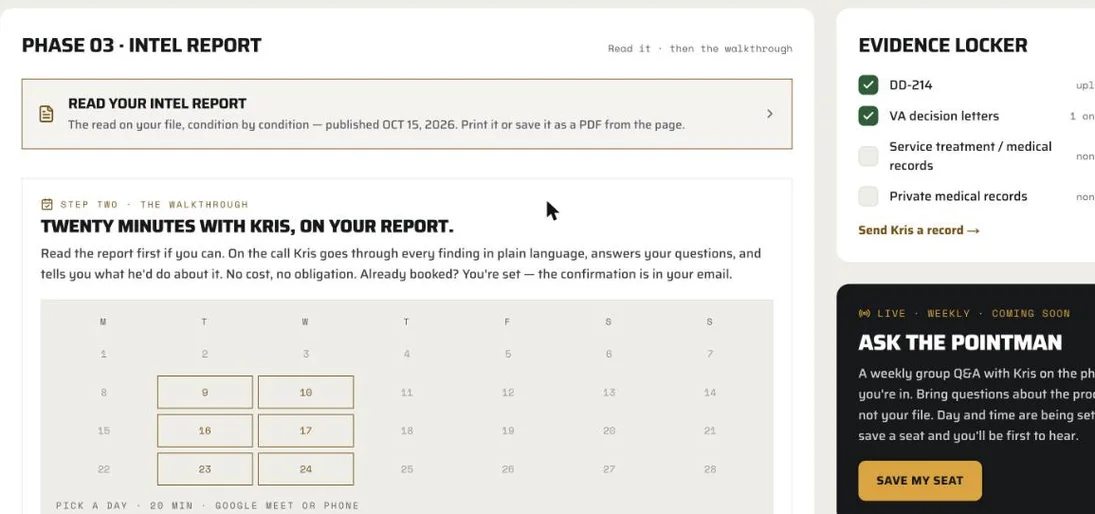1095x514 pixels.
Task: Click the calendar check icon beside Step Two
Action: pos(47,205)
